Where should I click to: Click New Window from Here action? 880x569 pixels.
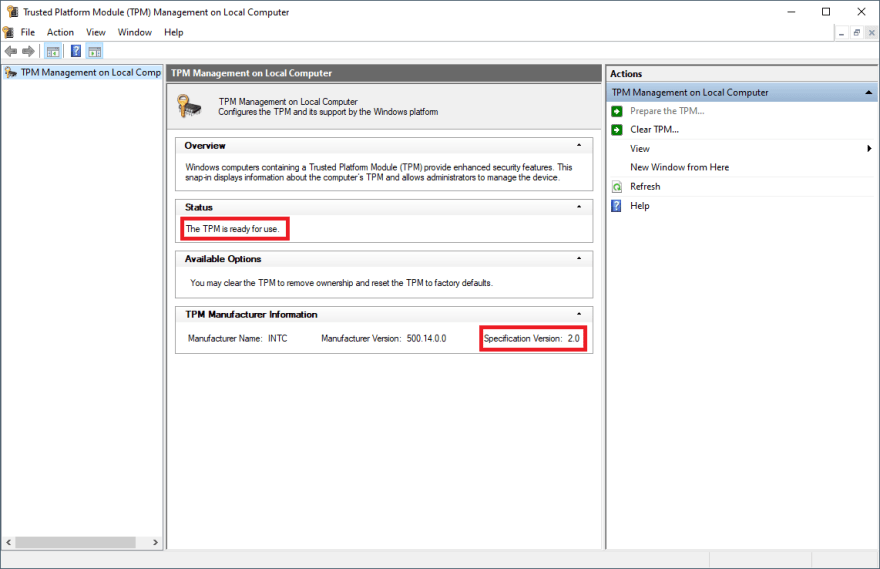pyautogui.click(x=680, y=167)
